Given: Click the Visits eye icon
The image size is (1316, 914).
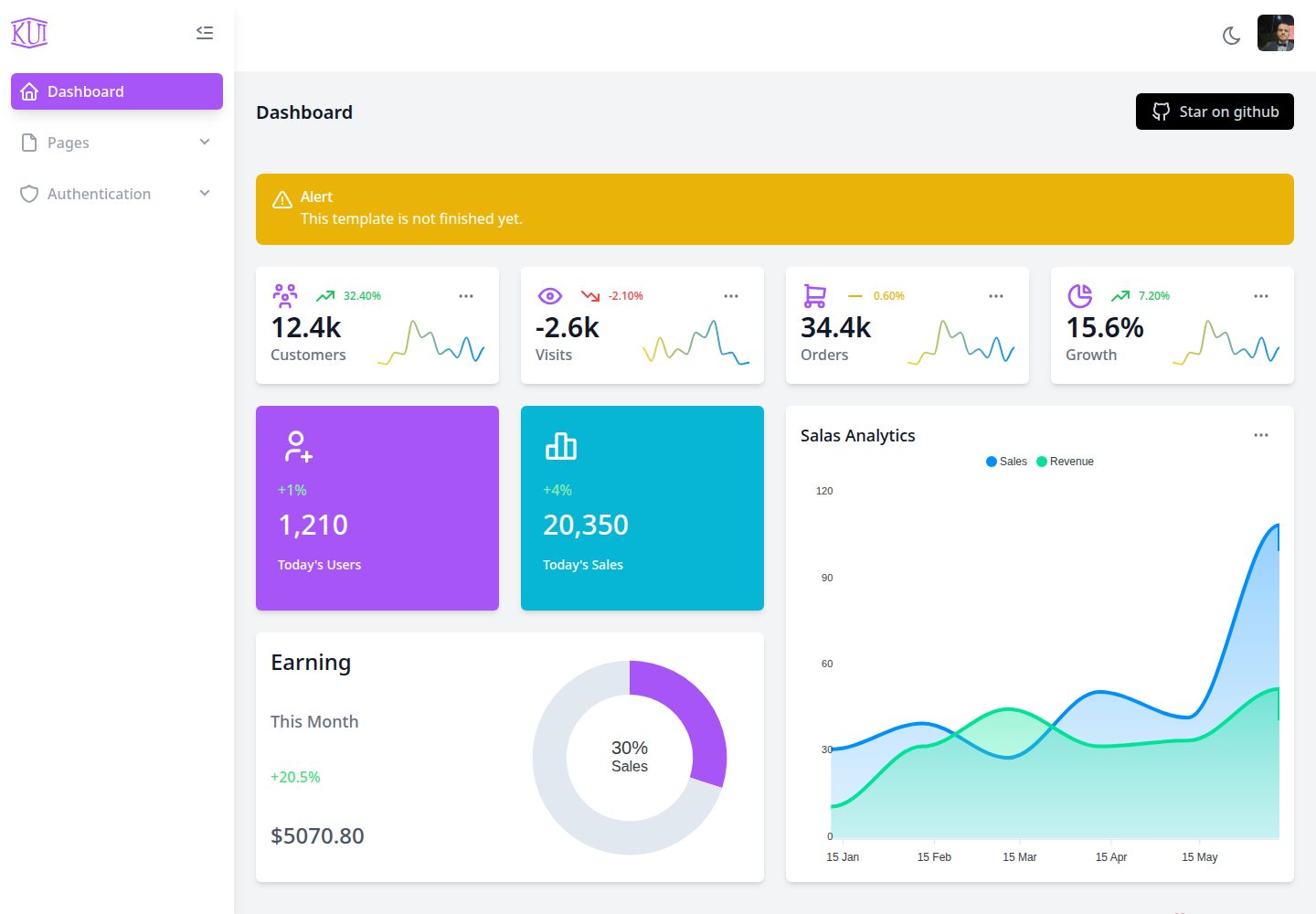Looking at the screenshot, I should [550, 296].
